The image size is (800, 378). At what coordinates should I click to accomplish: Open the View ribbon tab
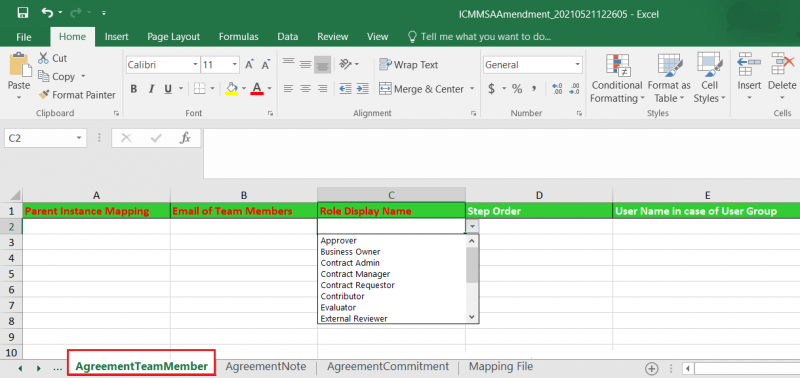tap(378, 37)
